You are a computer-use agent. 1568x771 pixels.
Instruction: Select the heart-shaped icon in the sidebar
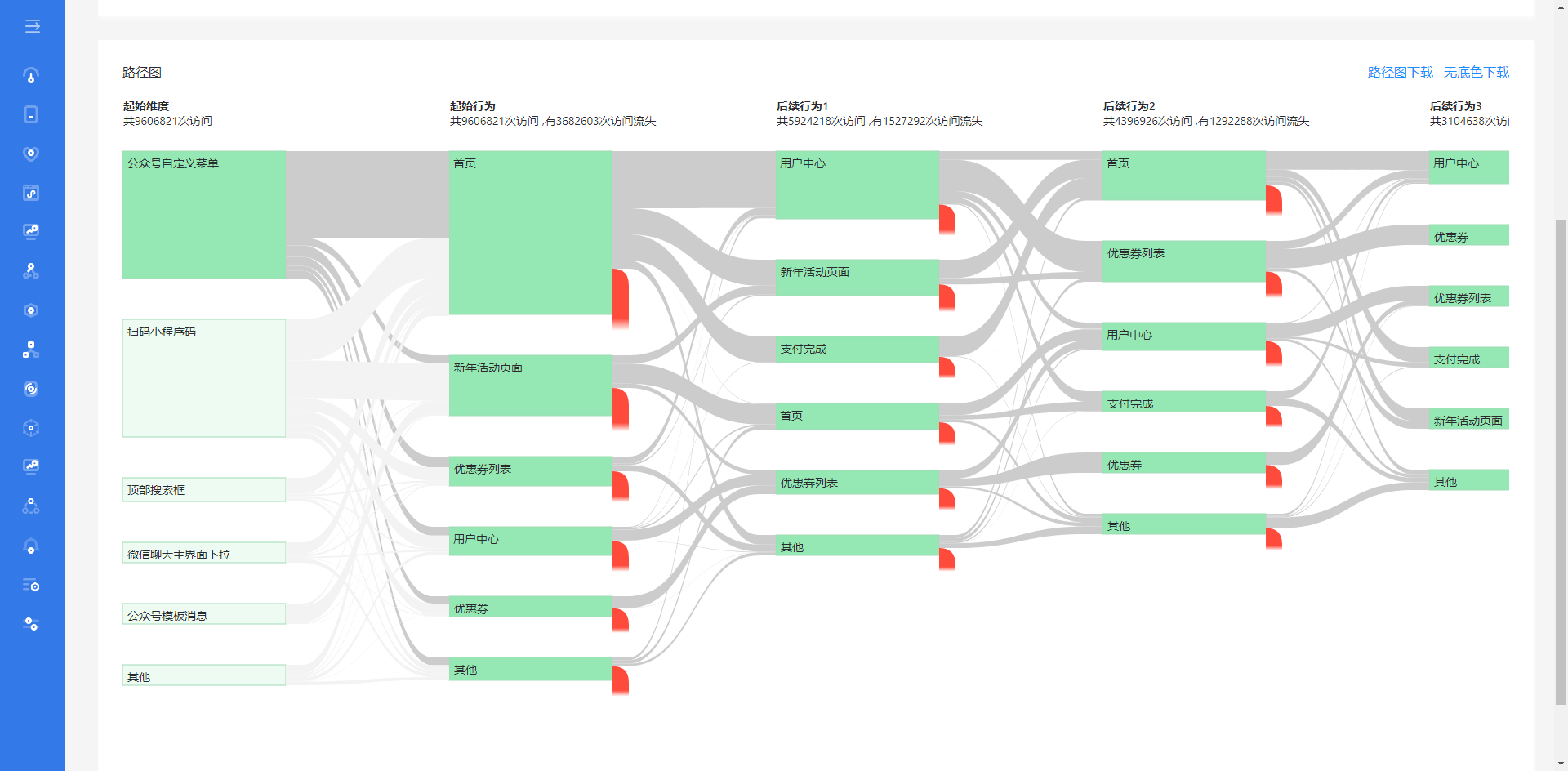pyautogui.click(x=31, y=154)
